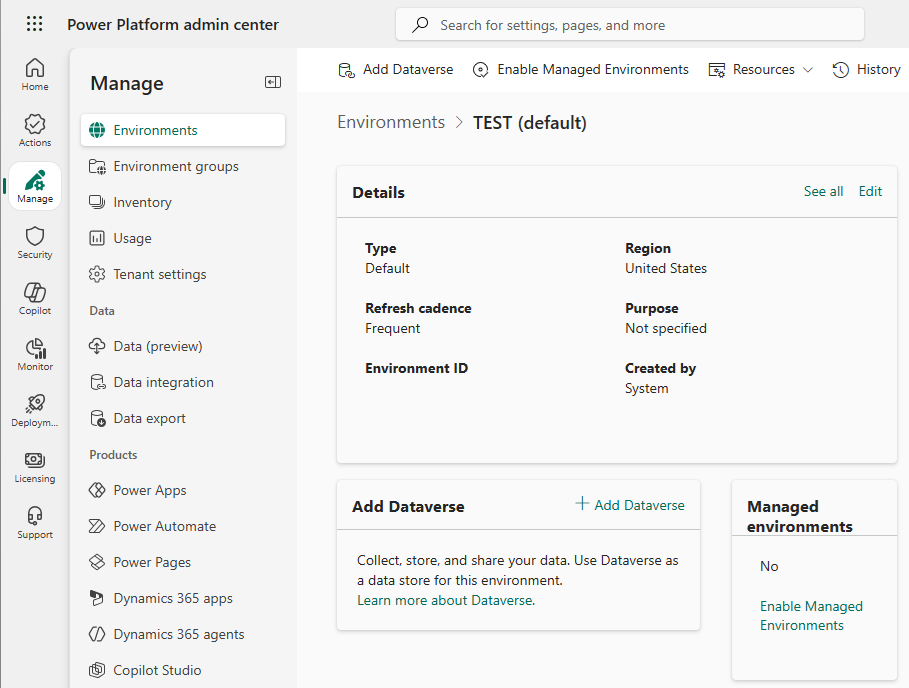
Task: Collapse the Manage navigation pane
Action: 272,82
